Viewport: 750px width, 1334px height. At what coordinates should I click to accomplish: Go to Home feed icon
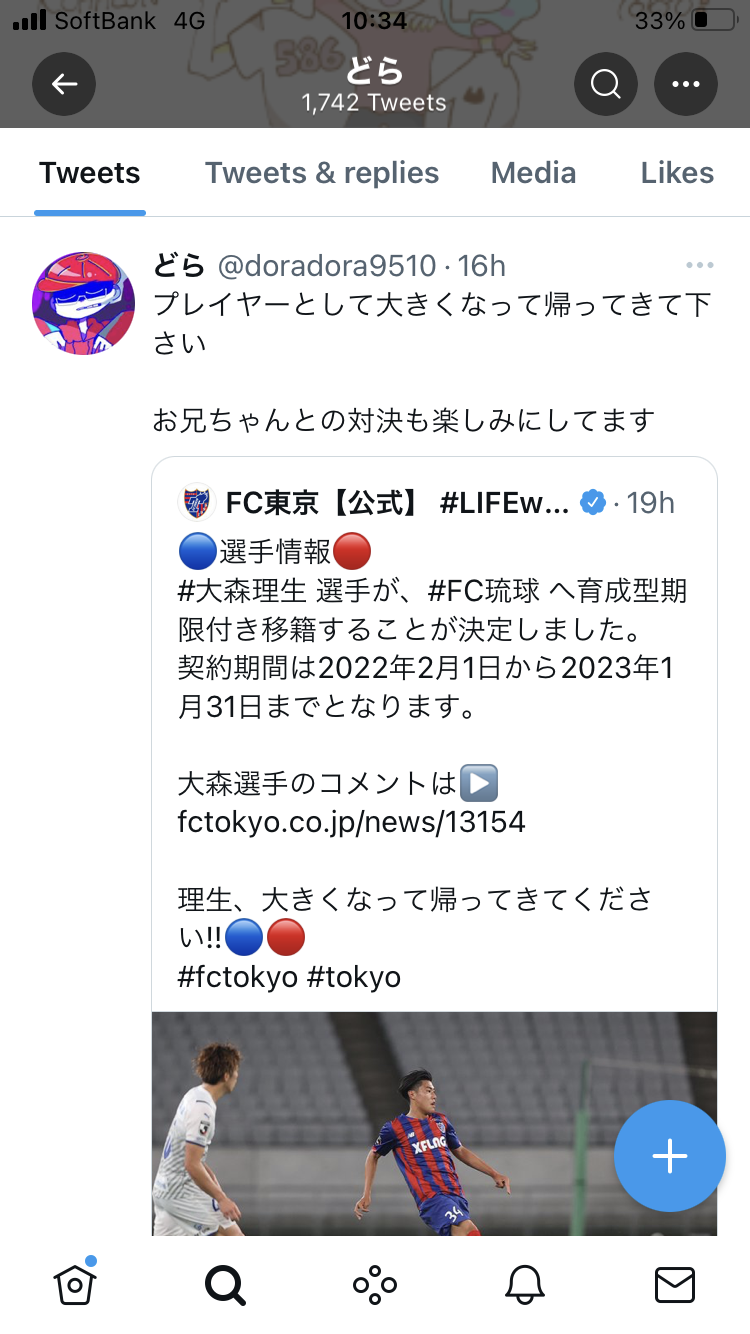75,1284
